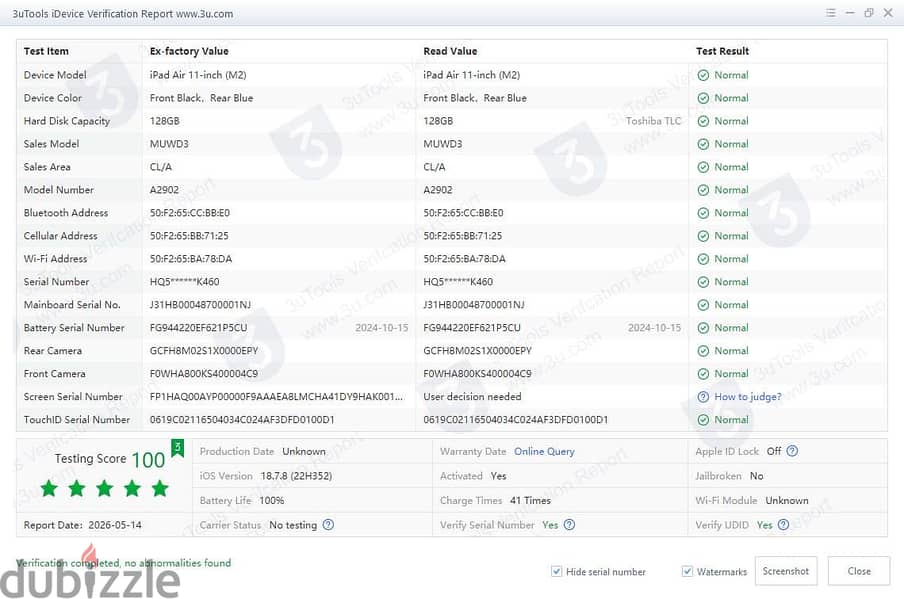Toggle the Hide serial number checkbox
Viewport: 904px width, 599px height.
556,571
